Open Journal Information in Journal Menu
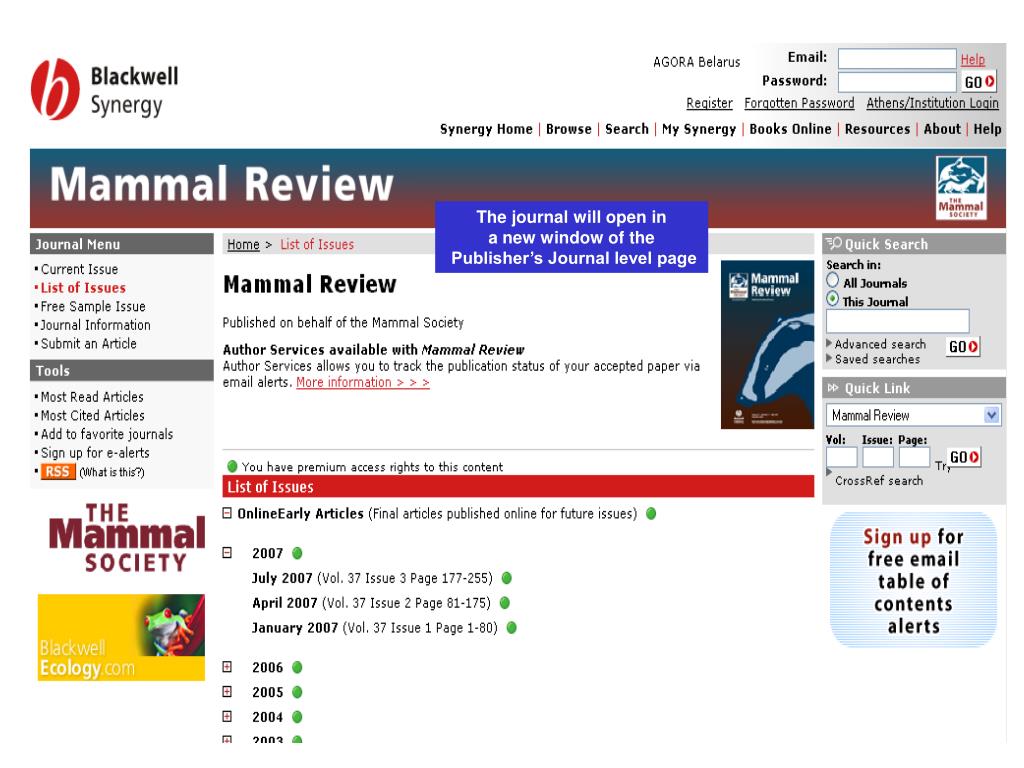Screen dimensions: 1024x768 click(x=95, y=325)
